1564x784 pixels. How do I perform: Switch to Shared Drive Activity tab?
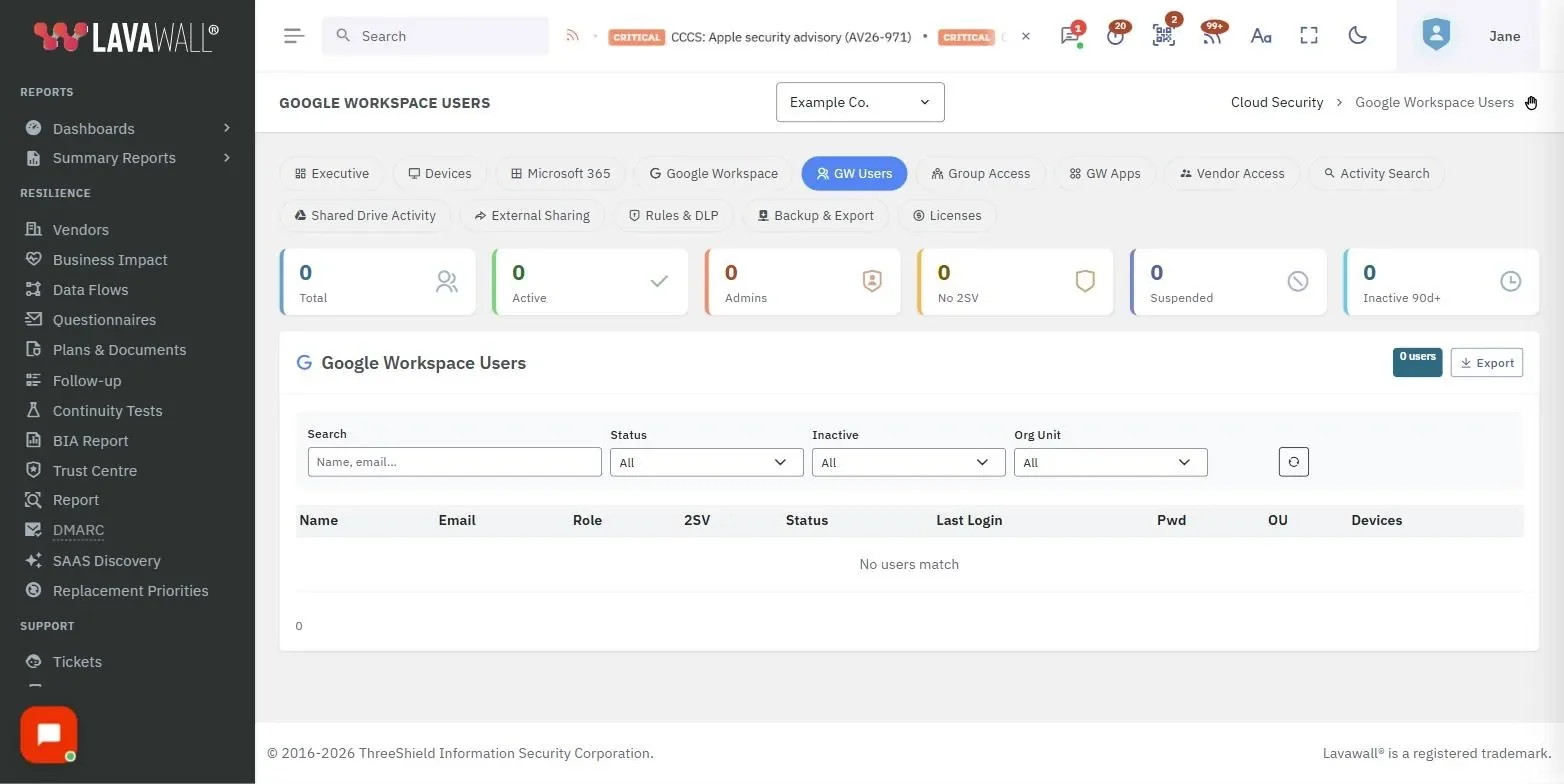(x=365, y=215)
